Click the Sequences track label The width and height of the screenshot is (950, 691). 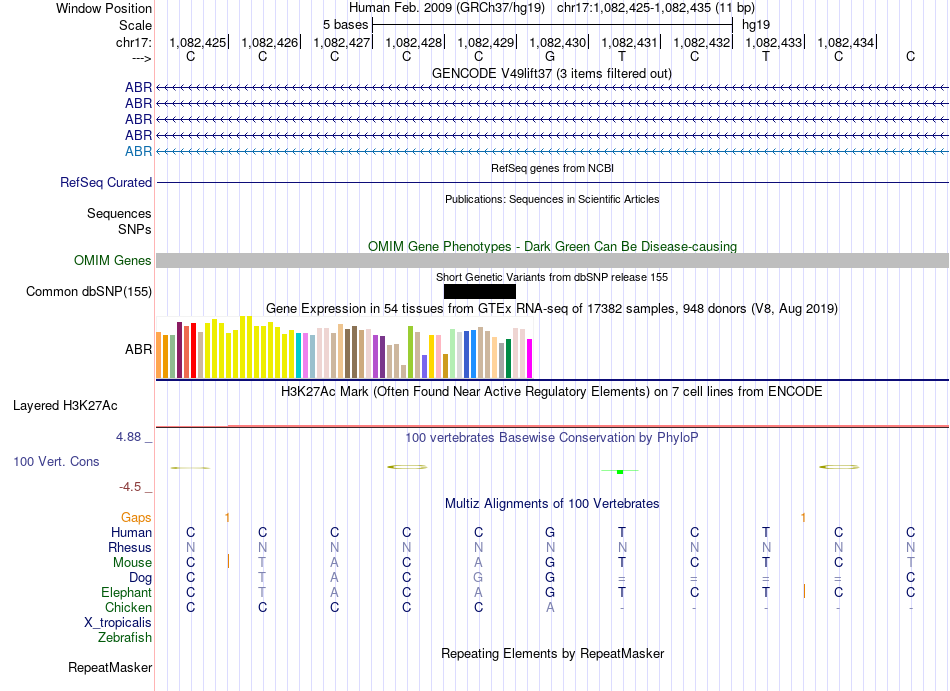click(x=119, y=213)
